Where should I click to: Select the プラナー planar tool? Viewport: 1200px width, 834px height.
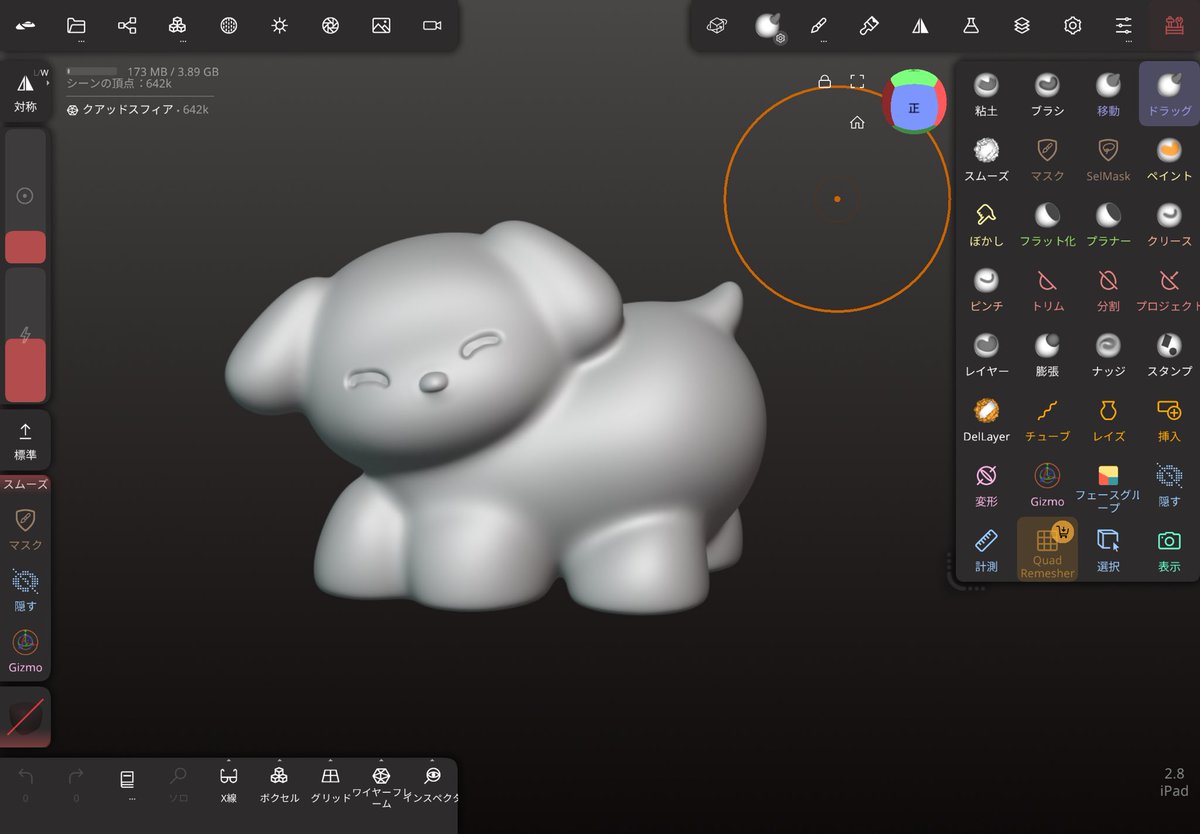1108,224
